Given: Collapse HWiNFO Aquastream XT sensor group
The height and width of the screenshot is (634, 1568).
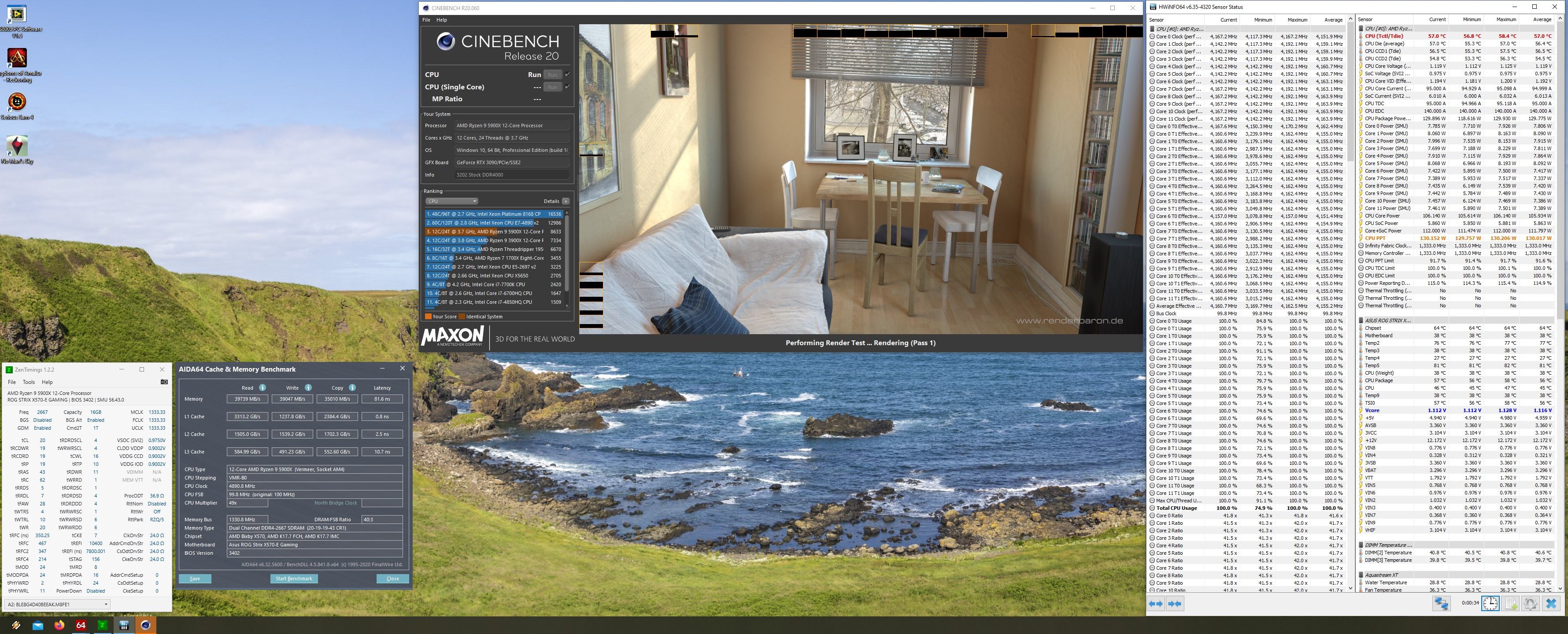Looking at the screenshot, I should [1361, 575].
